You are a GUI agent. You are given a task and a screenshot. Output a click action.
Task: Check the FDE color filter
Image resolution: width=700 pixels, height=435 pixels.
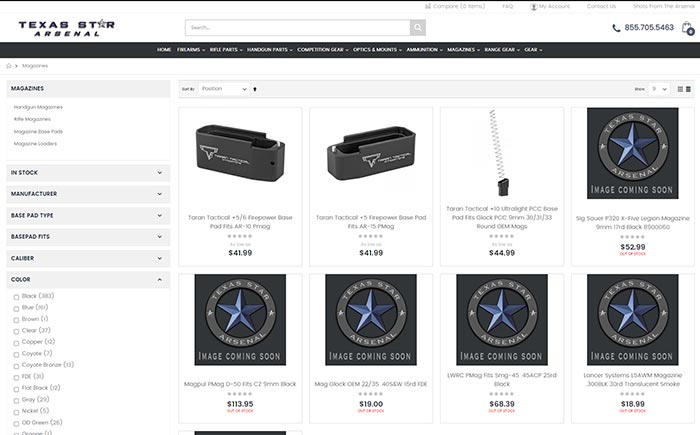click(x=17, y=377)
